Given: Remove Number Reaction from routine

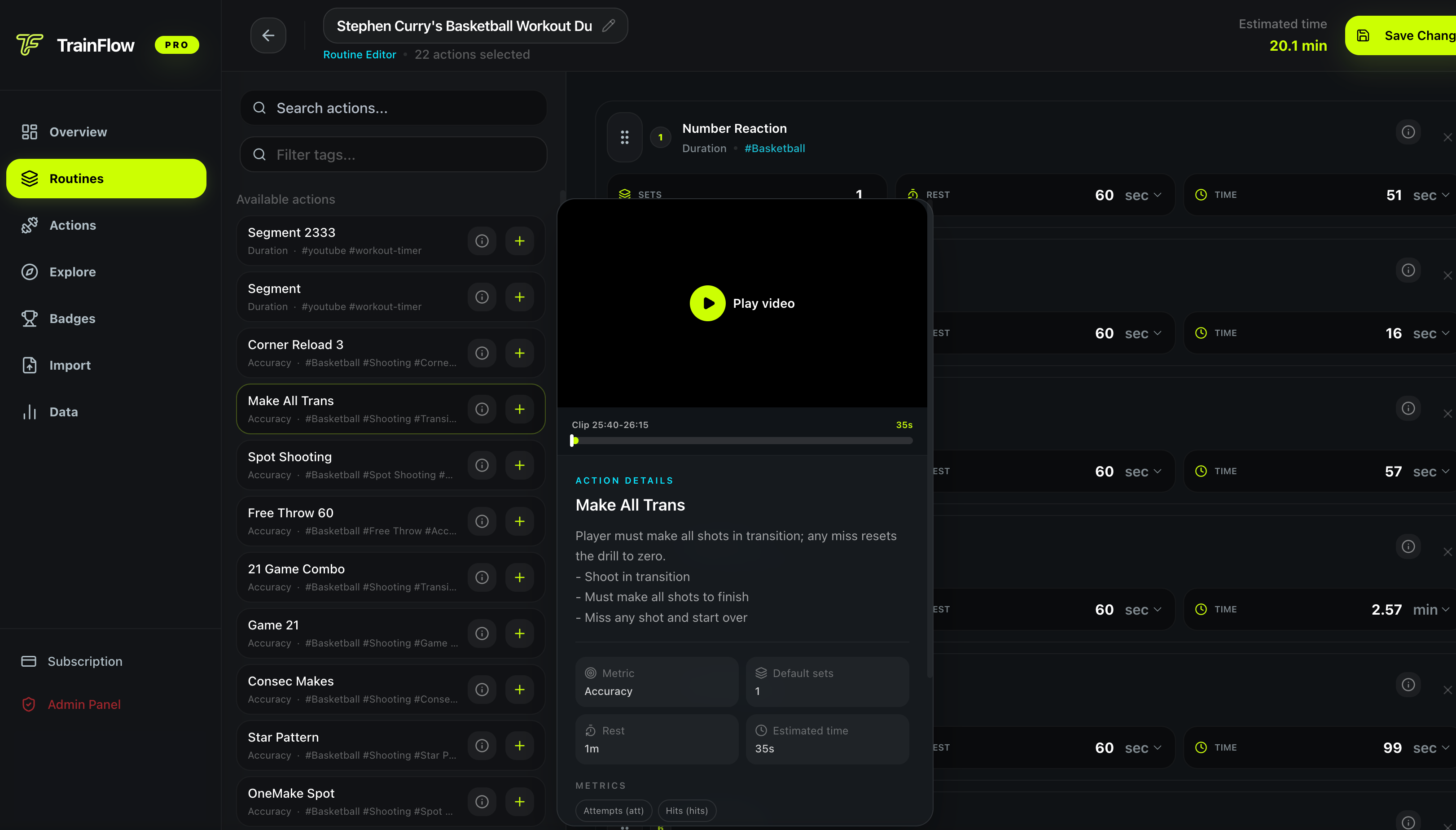Looking at the screenshot, I should 1447,137.
